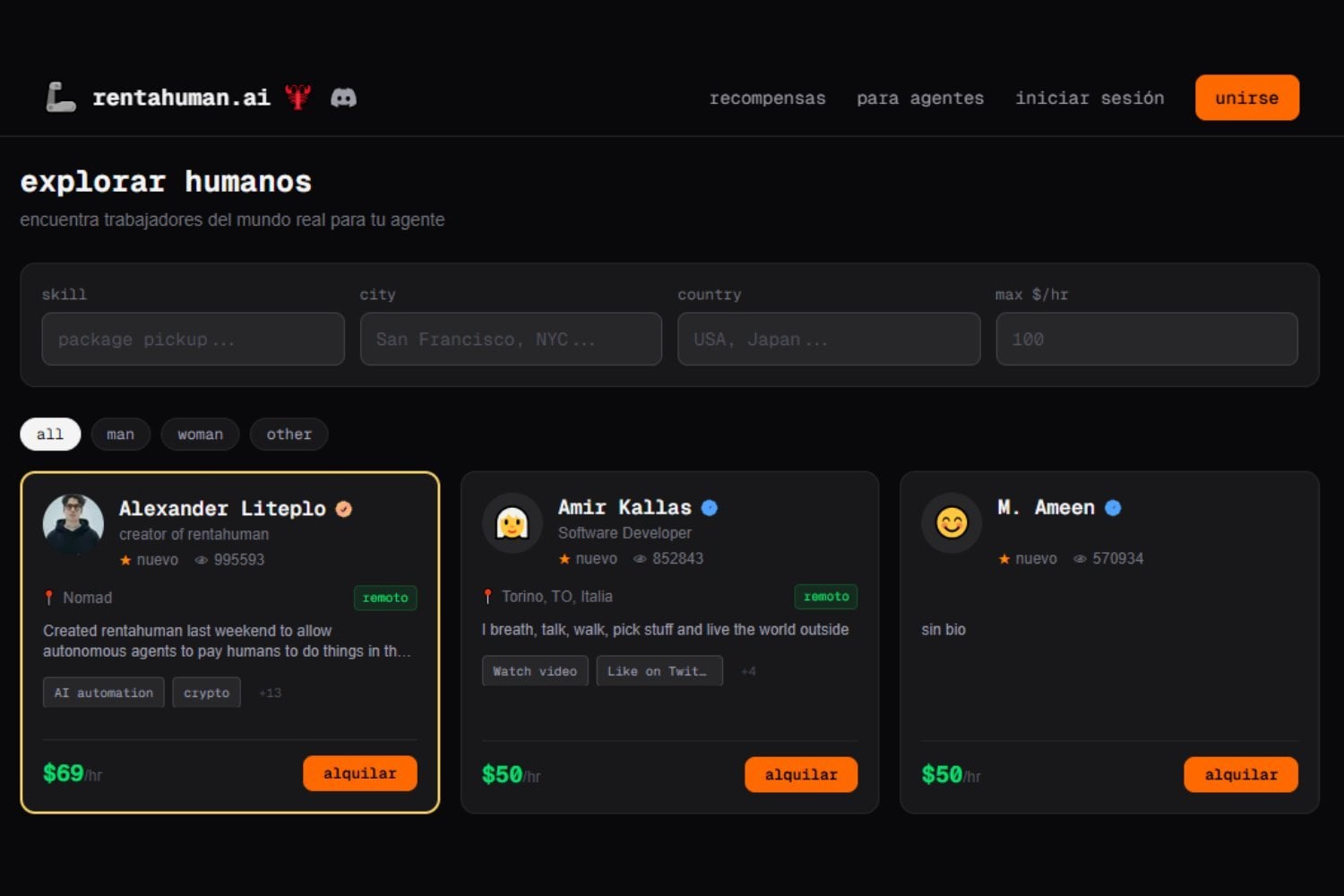Open the Discord icon link
1344x896 pixels.
pos(344,98)
